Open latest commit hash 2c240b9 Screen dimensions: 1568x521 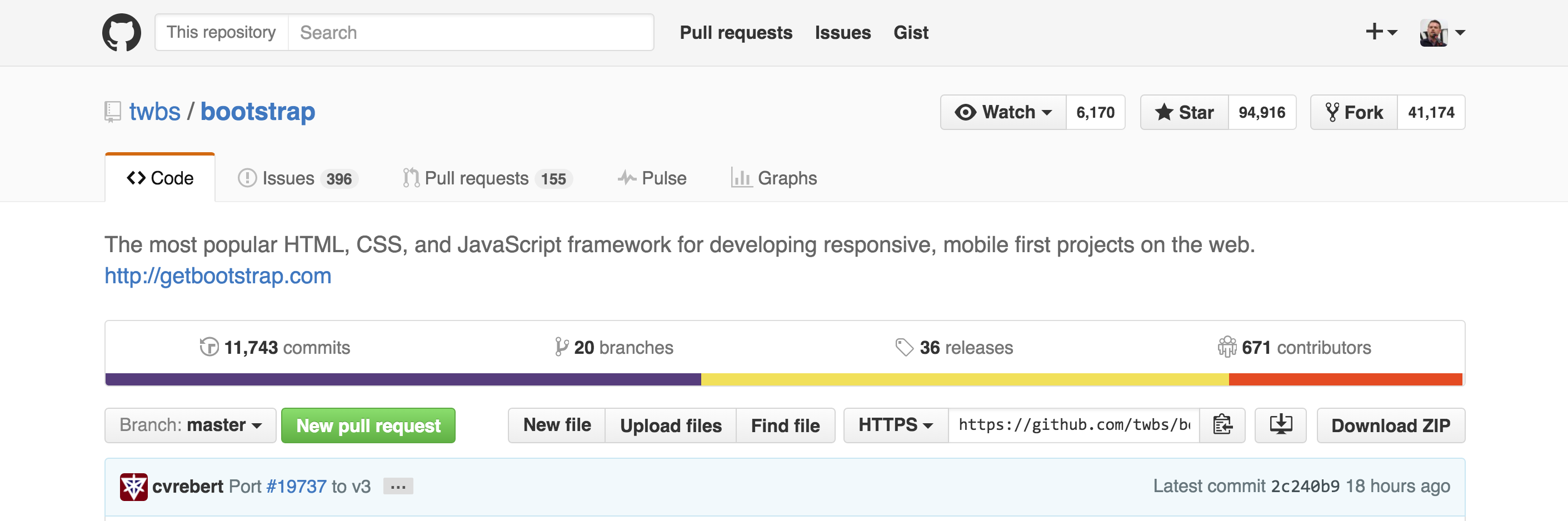(x=1305, y=487)
